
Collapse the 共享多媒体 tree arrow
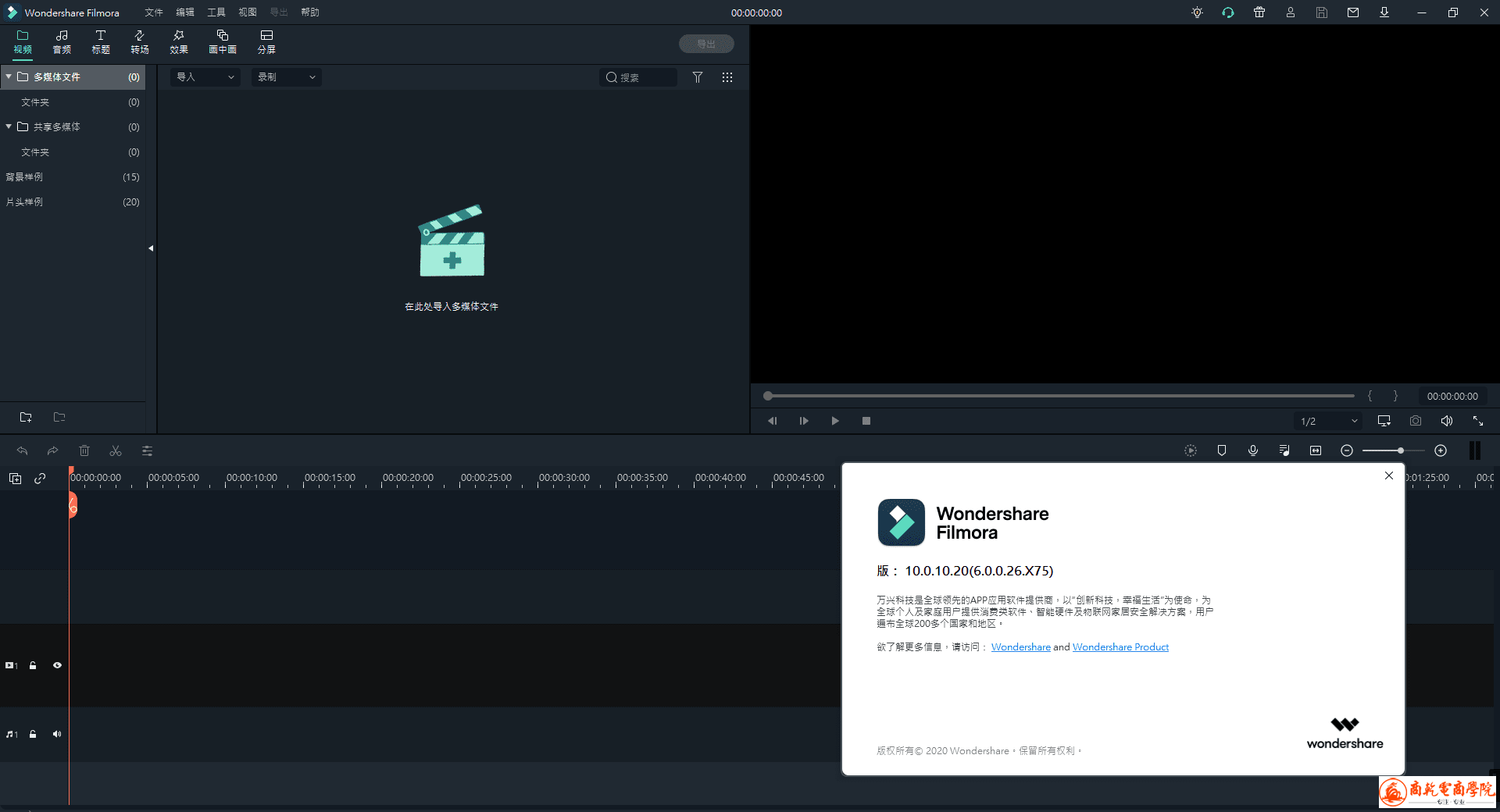click(8, 126)
